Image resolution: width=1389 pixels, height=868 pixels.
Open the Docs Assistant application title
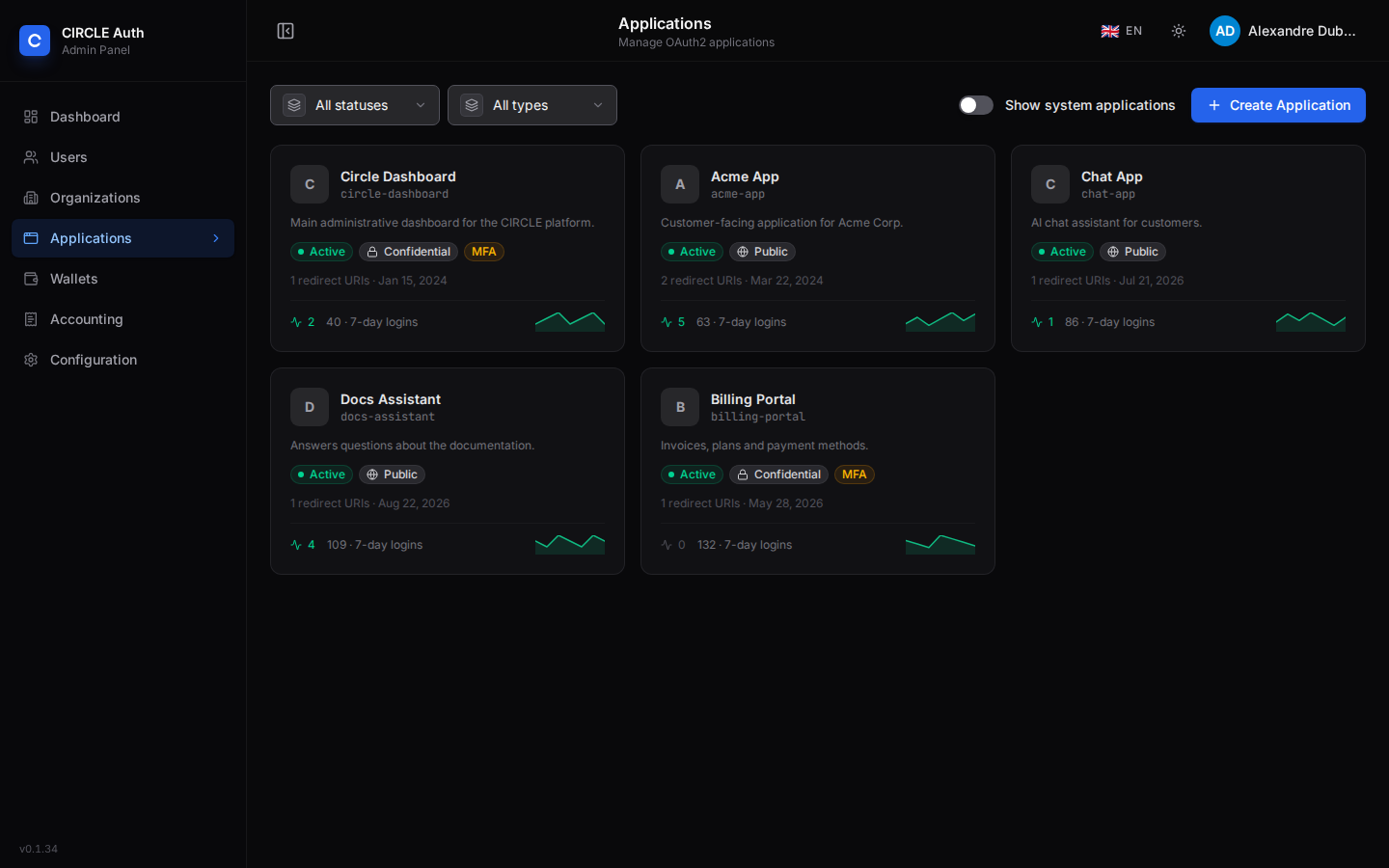click(391, 399)
